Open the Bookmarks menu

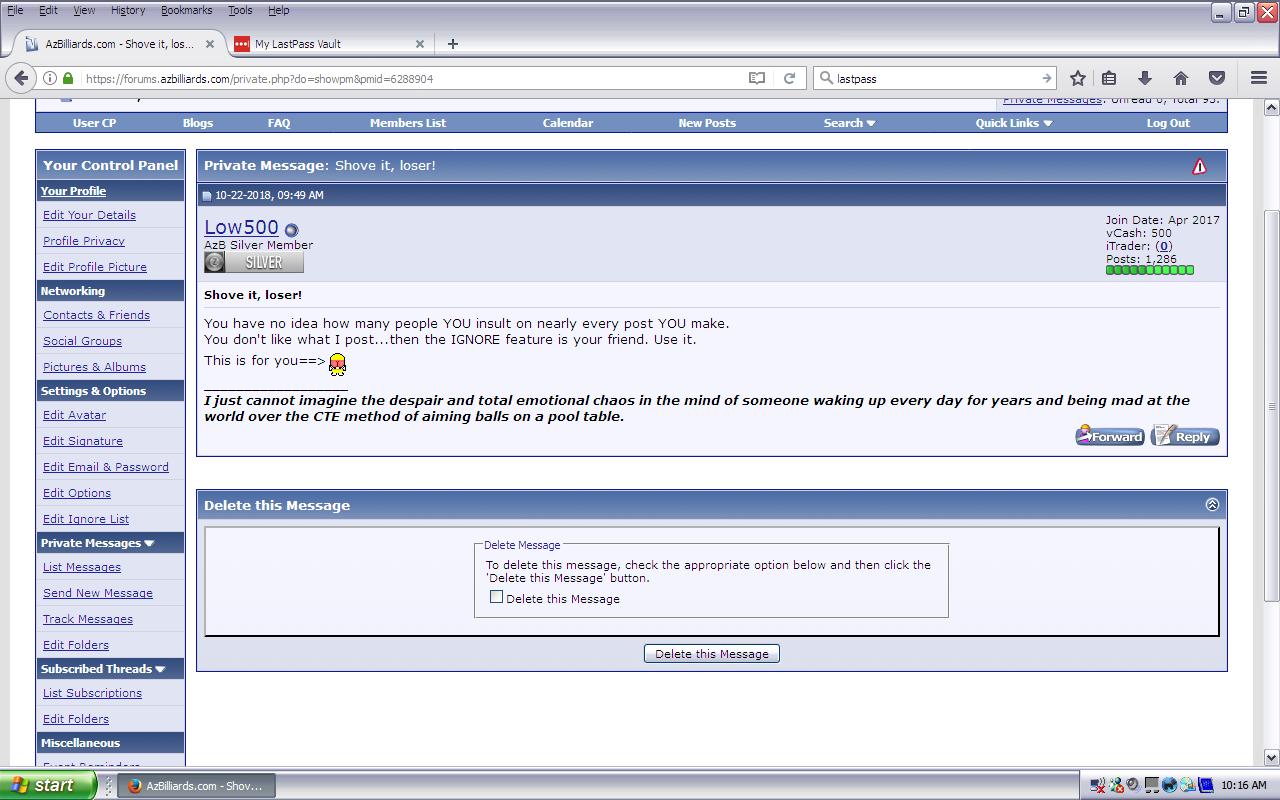pos(186,10)
